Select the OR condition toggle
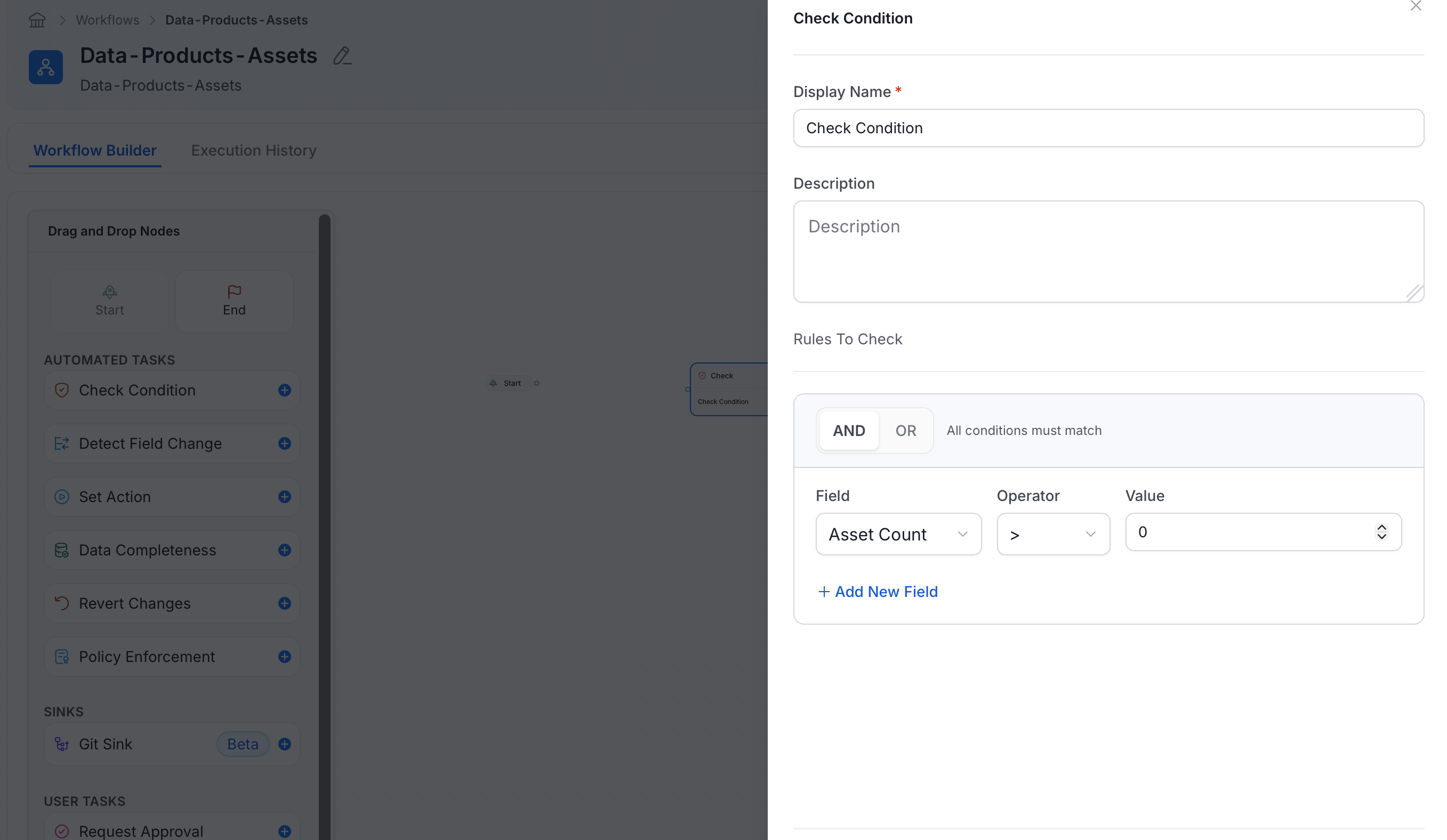Viewport: 1447px width, 840px height. click(x=905, y=431)
